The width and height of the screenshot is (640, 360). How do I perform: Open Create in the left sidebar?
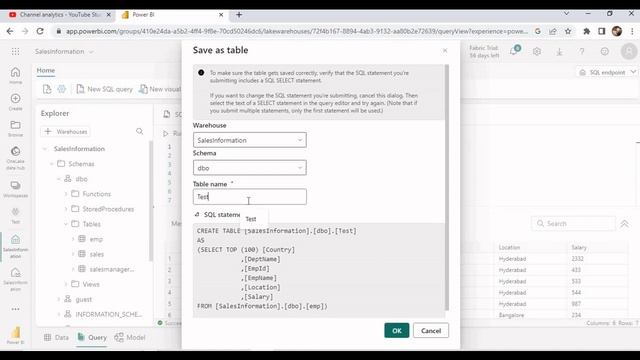coord(16,102)
